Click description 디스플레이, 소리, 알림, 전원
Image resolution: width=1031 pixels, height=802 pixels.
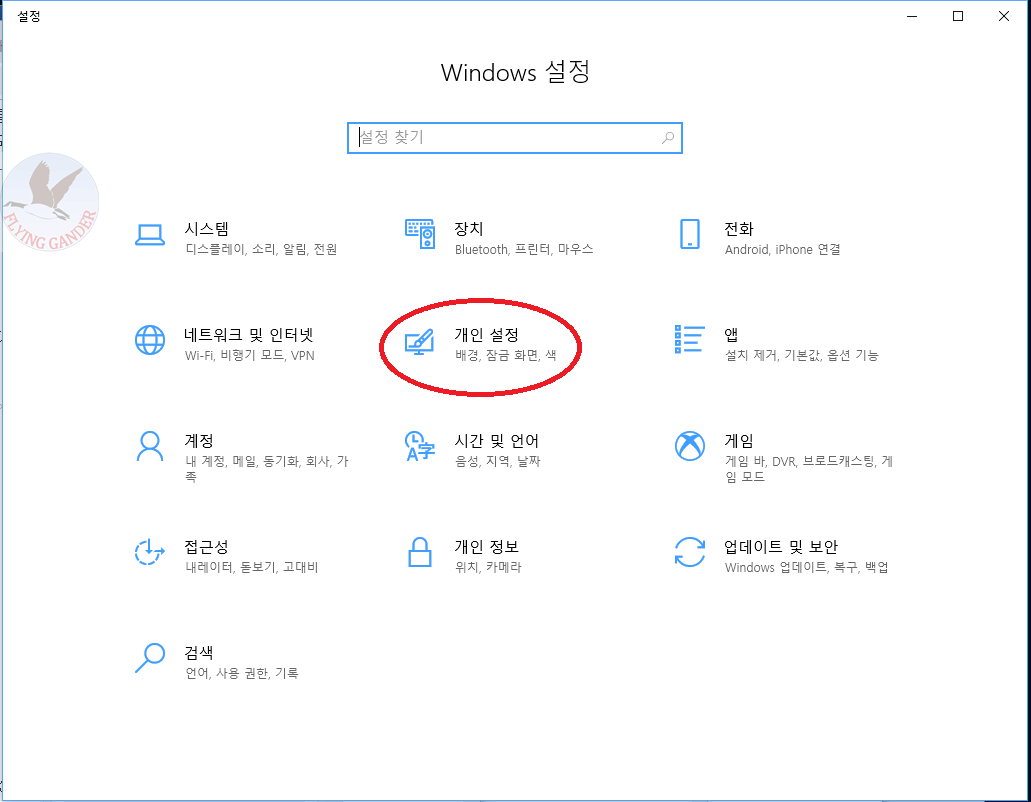click(262, 249)
